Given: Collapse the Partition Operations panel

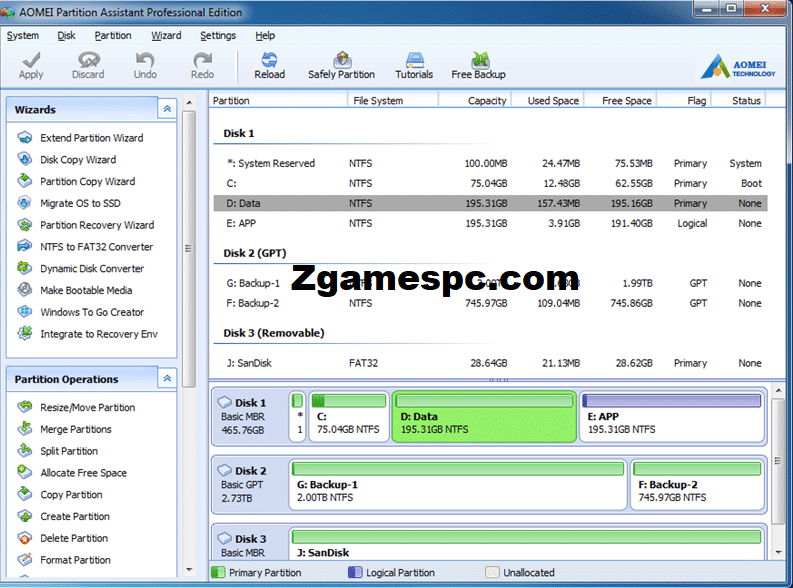Looking at the screenshot, I should [167, 378].
